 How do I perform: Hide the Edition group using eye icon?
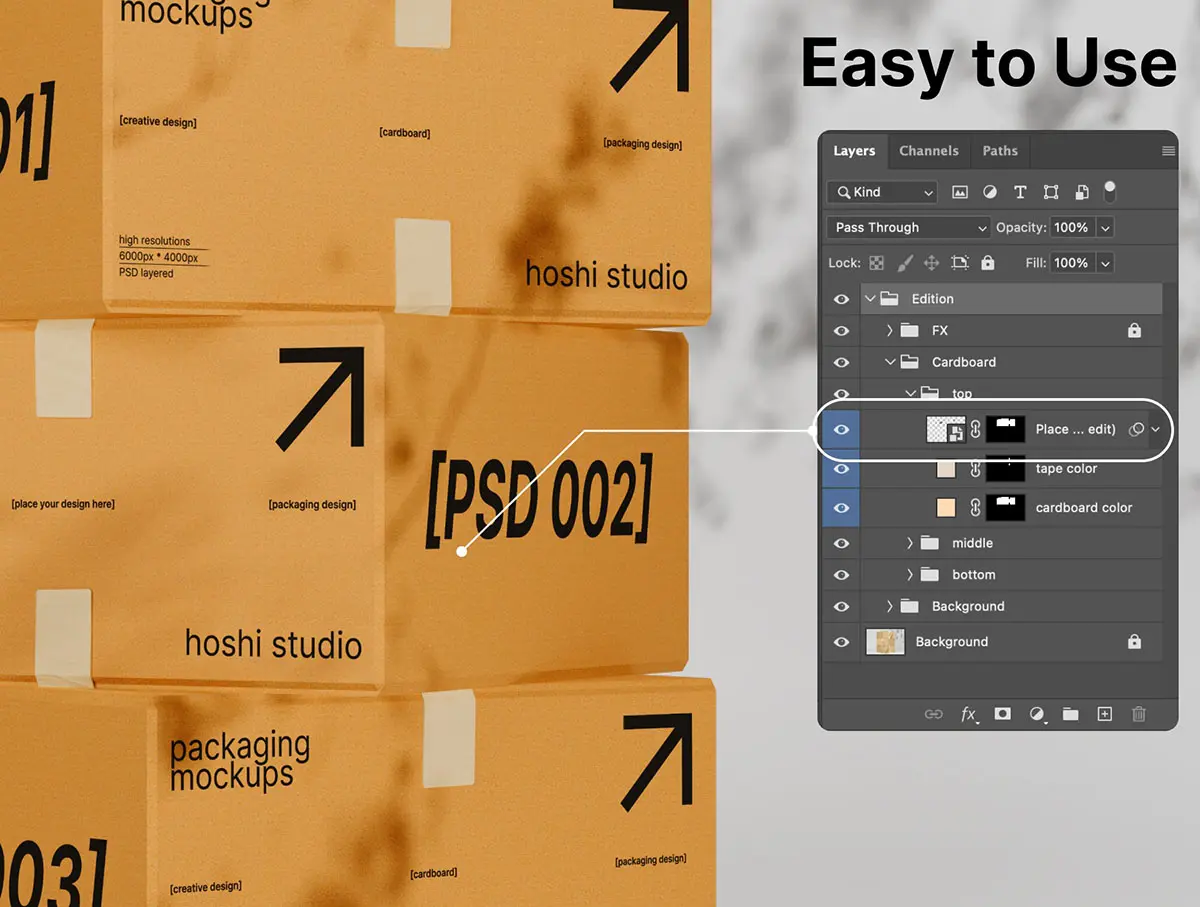coord(841,299)
